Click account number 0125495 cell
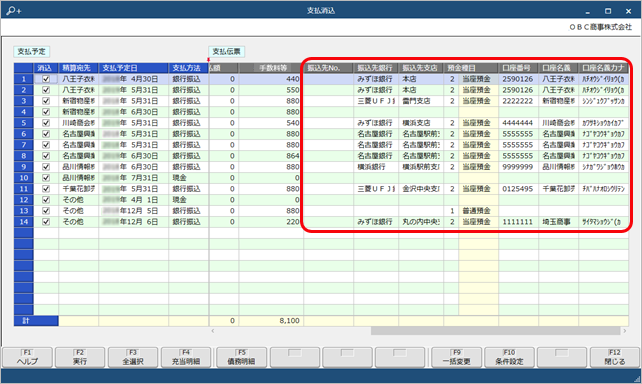This screenshot has height=384, width=642. [519, 189]
